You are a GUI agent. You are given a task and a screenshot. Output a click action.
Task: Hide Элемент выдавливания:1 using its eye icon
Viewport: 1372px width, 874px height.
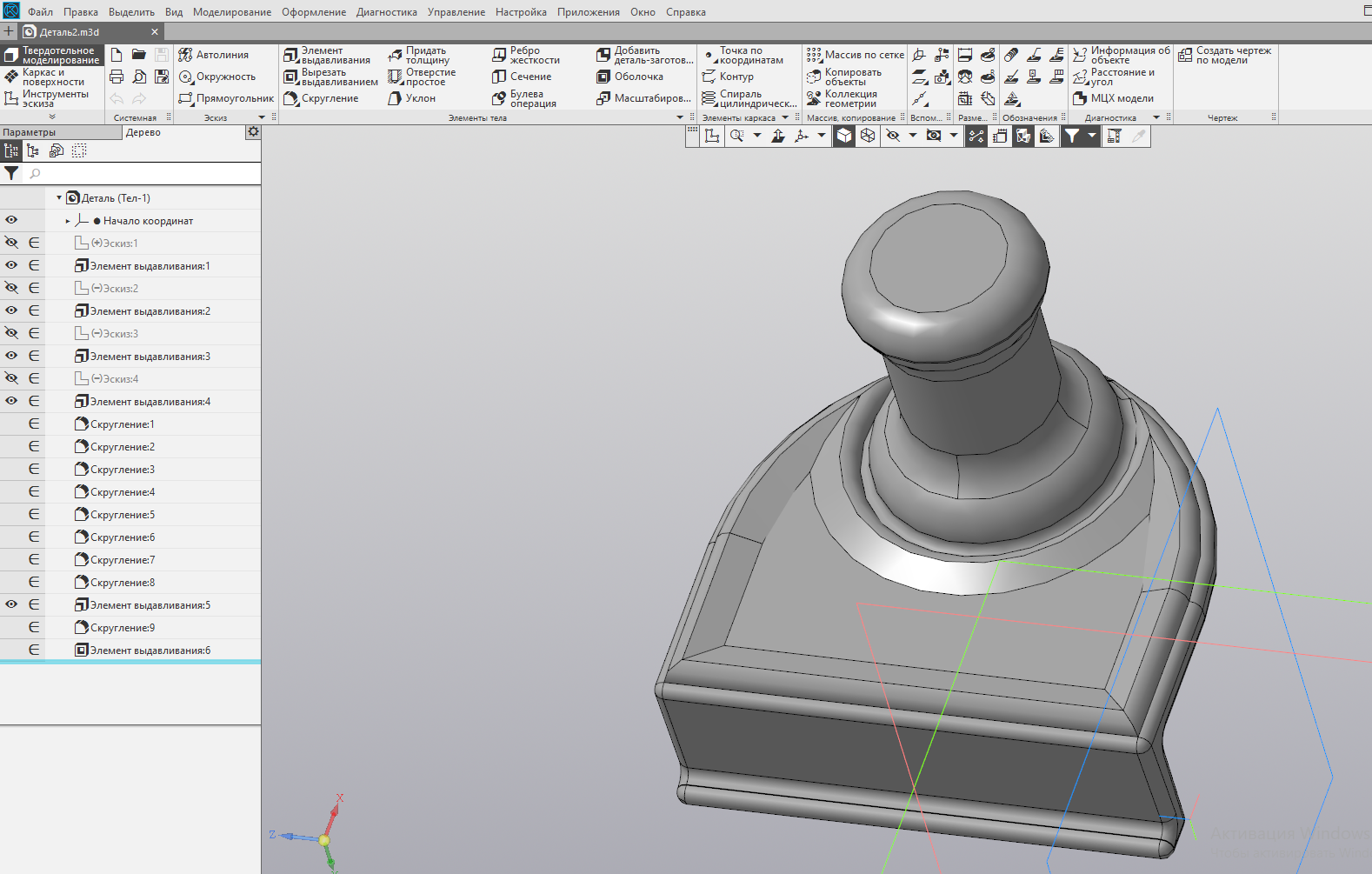[x=11, y=265]
